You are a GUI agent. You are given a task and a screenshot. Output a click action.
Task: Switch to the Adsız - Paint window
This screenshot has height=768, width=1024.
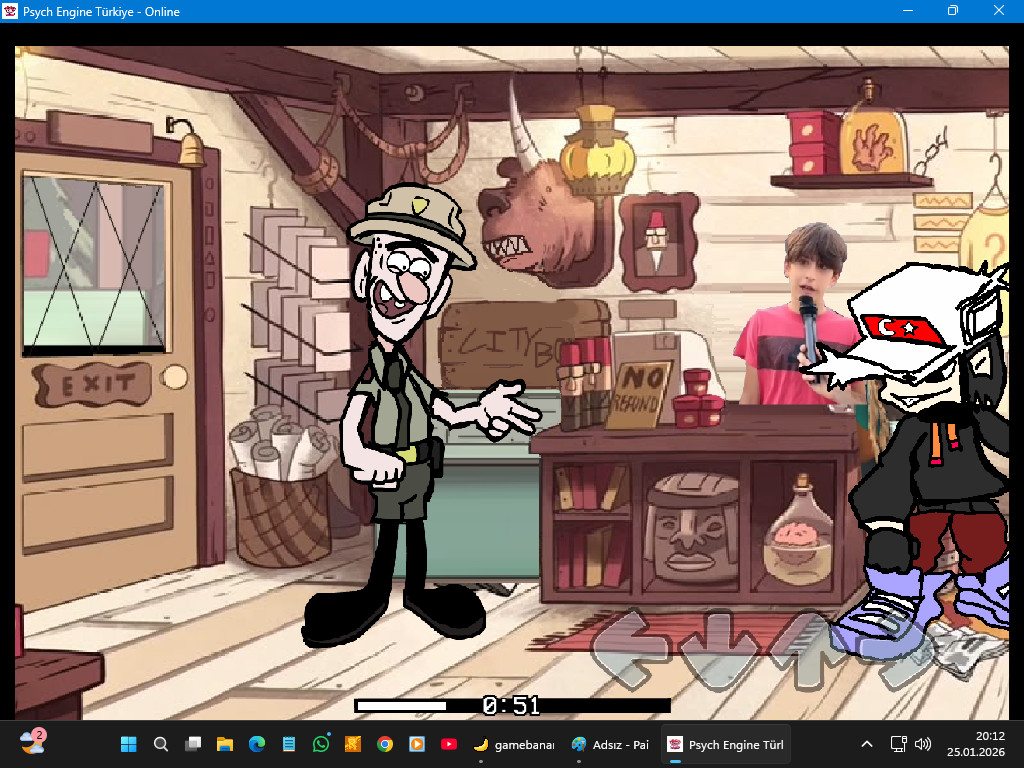(610, 744)
